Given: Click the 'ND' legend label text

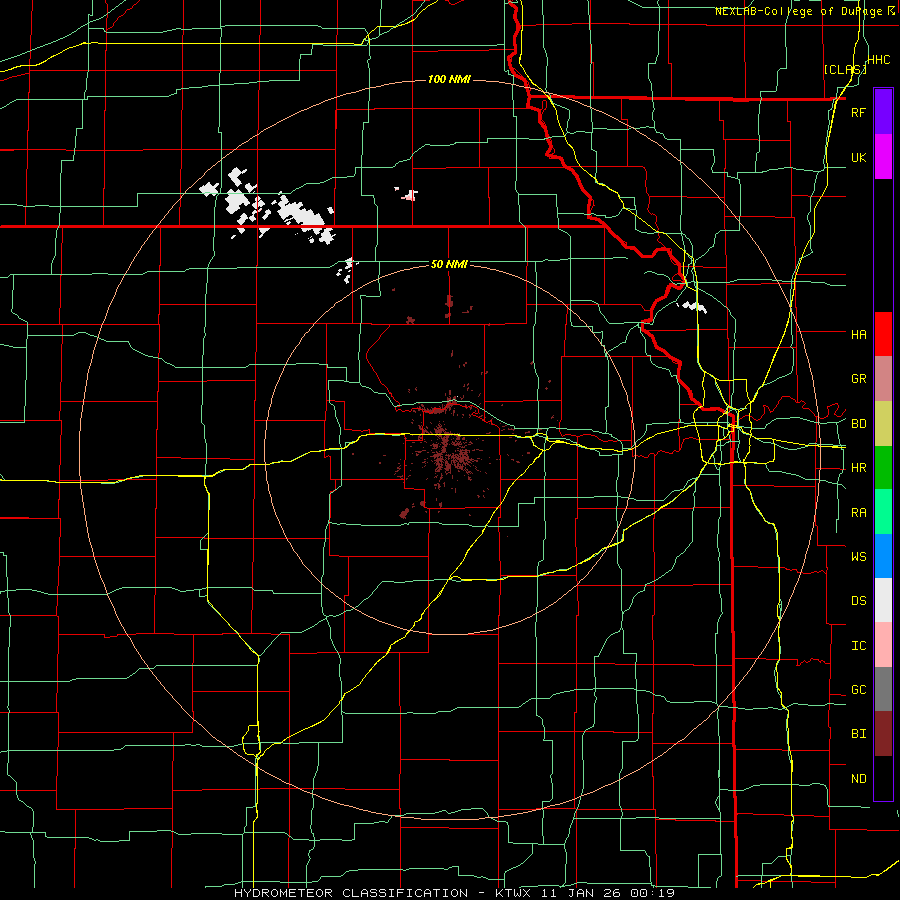Looking at the screenshot, I should [858, 779].
